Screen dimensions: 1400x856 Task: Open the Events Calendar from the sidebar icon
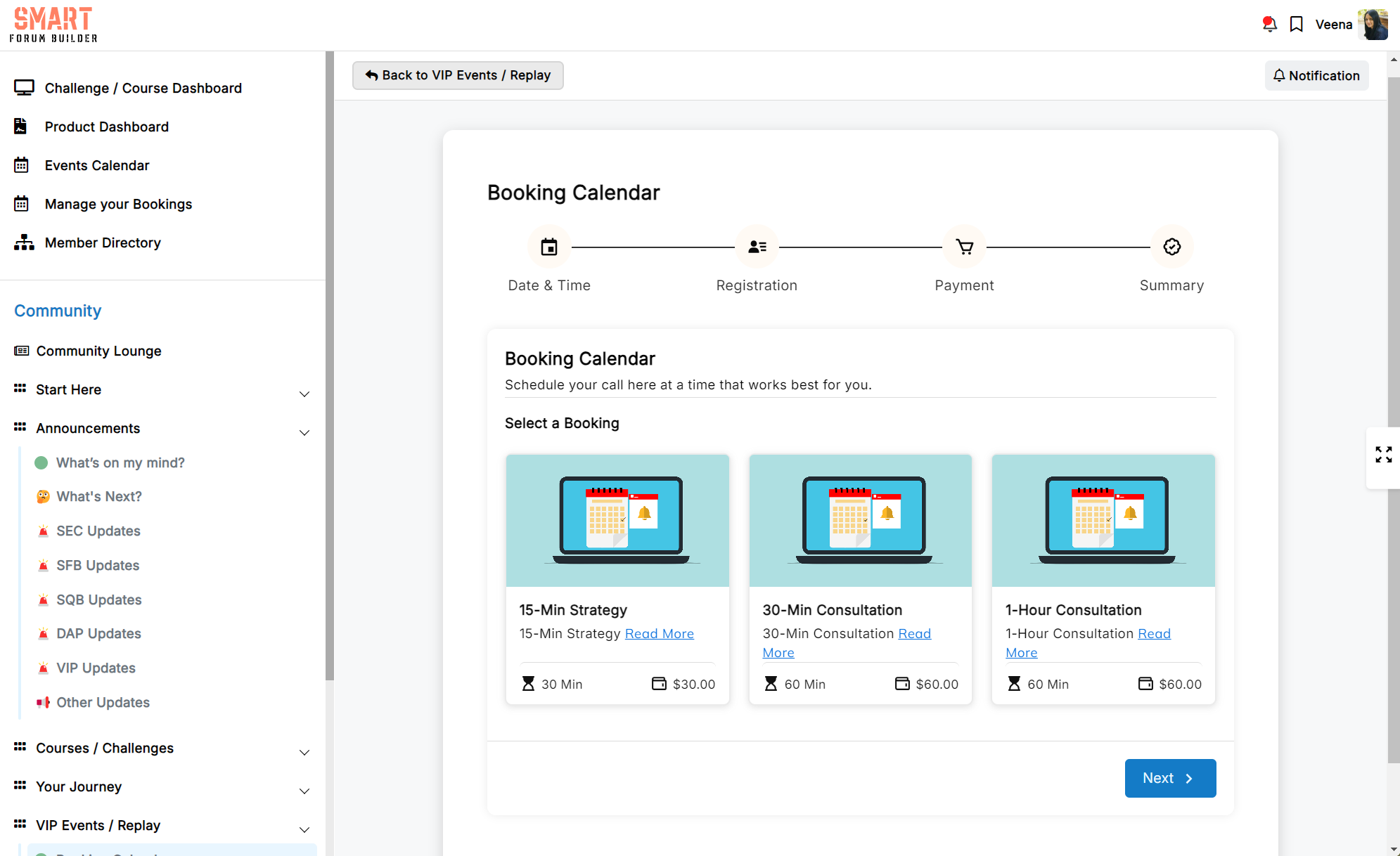[22, 165]
